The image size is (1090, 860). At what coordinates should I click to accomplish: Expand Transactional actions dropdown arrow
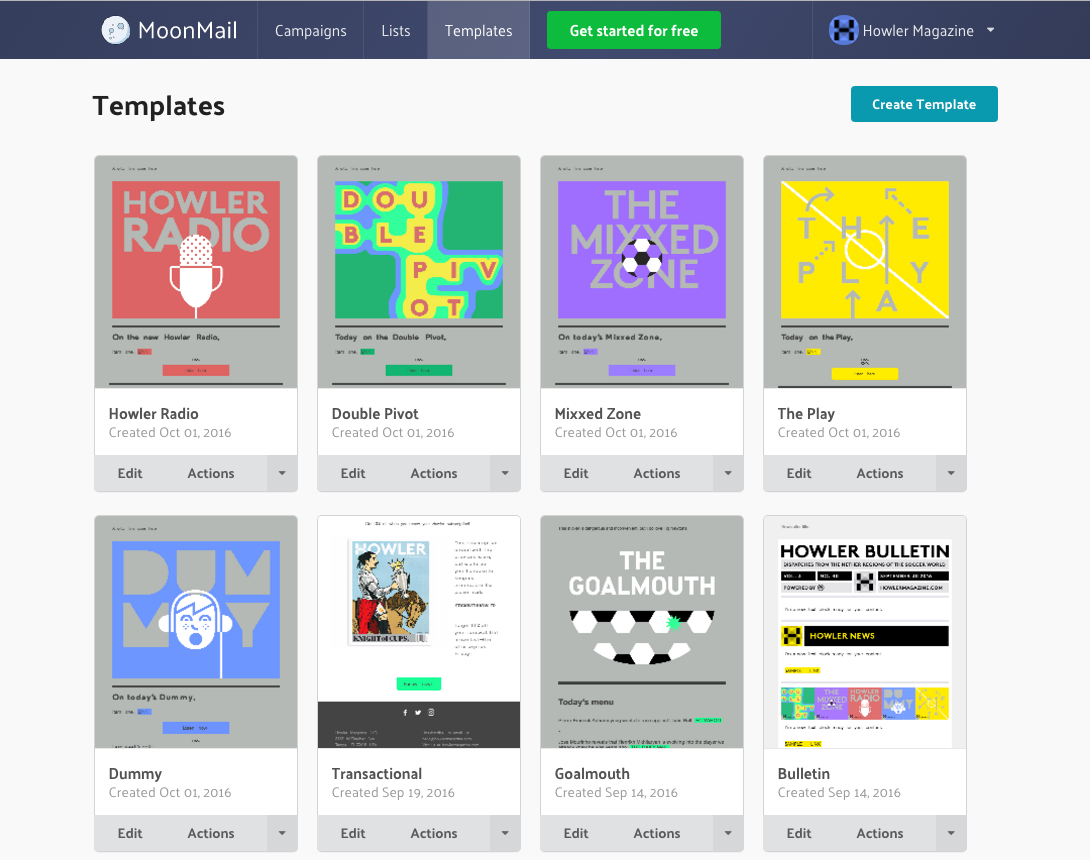(505, 834)
